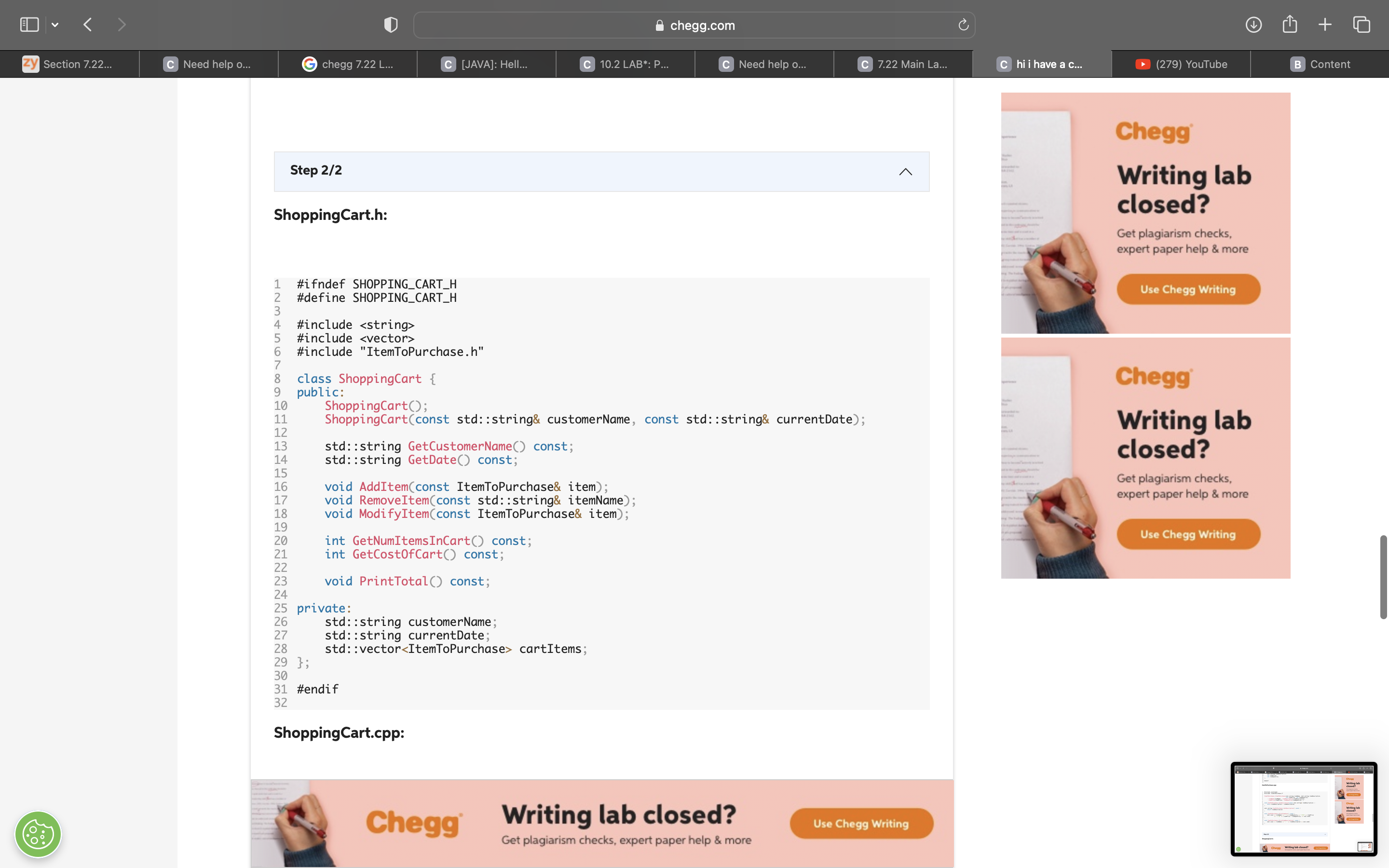The image size is (1389, 868).
Task: Switch to the "10.2 LAB*" tab
Action: [x=625, y=64]
